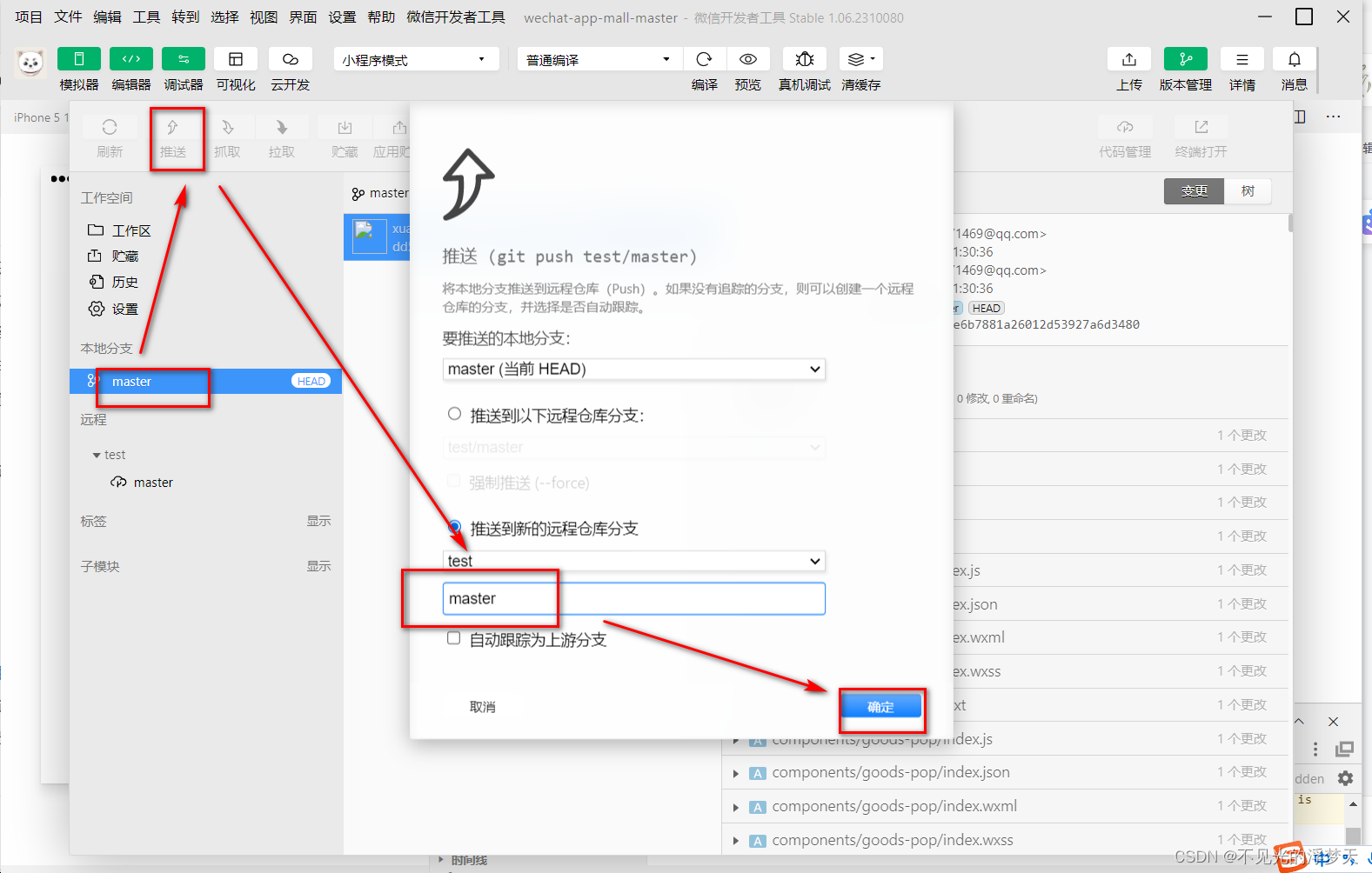Open the working area (工作区) item

coord(119,230)
